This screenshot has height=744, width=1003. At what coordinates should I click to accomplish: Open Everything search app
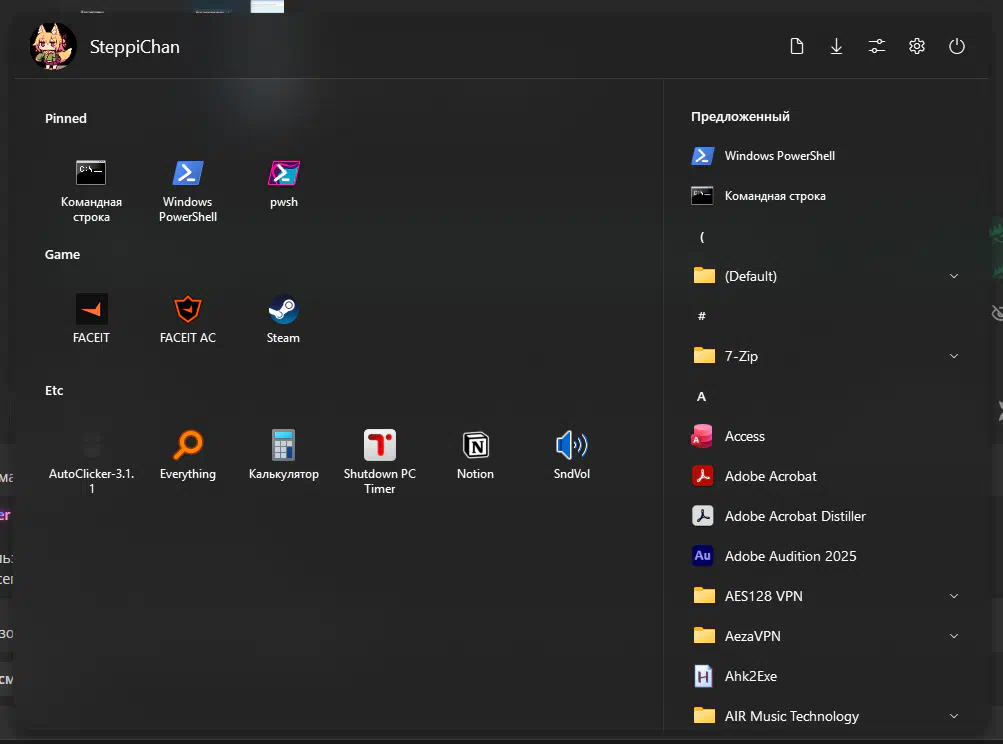187,446
